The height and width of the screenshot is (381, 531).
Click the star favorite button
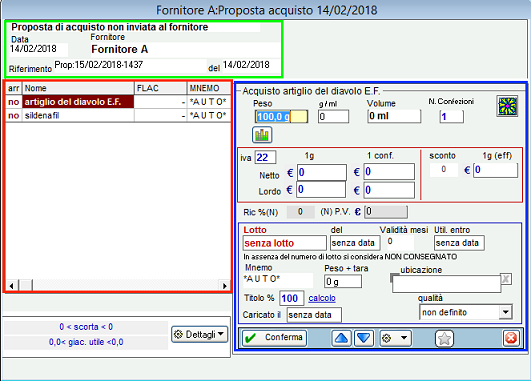coord(444,338)
